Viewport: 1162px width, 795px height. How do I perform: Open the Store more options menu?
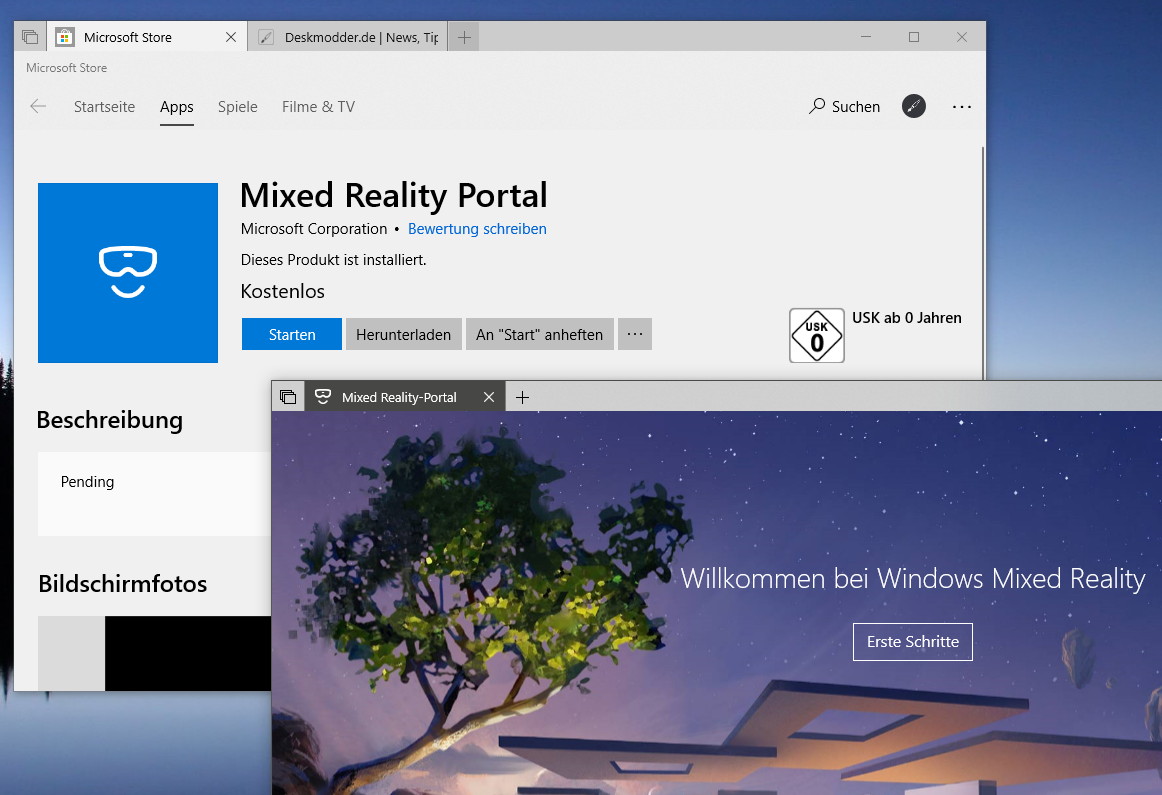point(962,107)
